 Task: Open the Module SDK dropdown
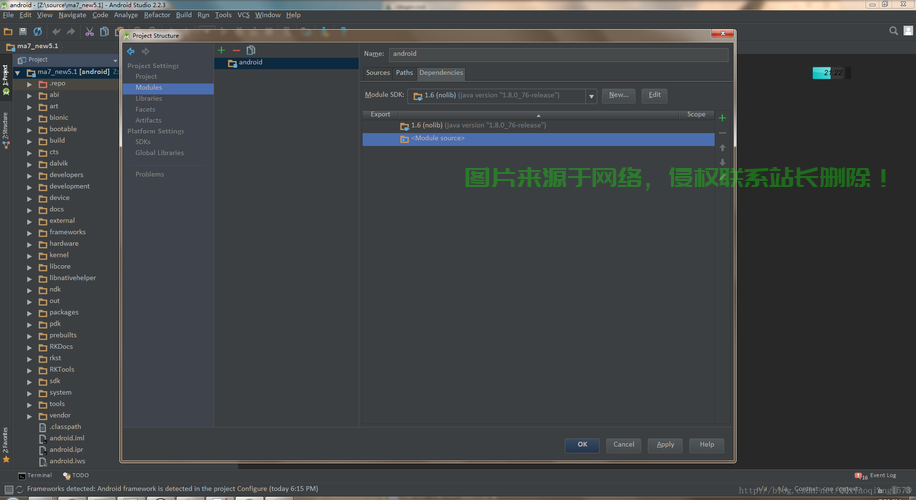[591, 96]
